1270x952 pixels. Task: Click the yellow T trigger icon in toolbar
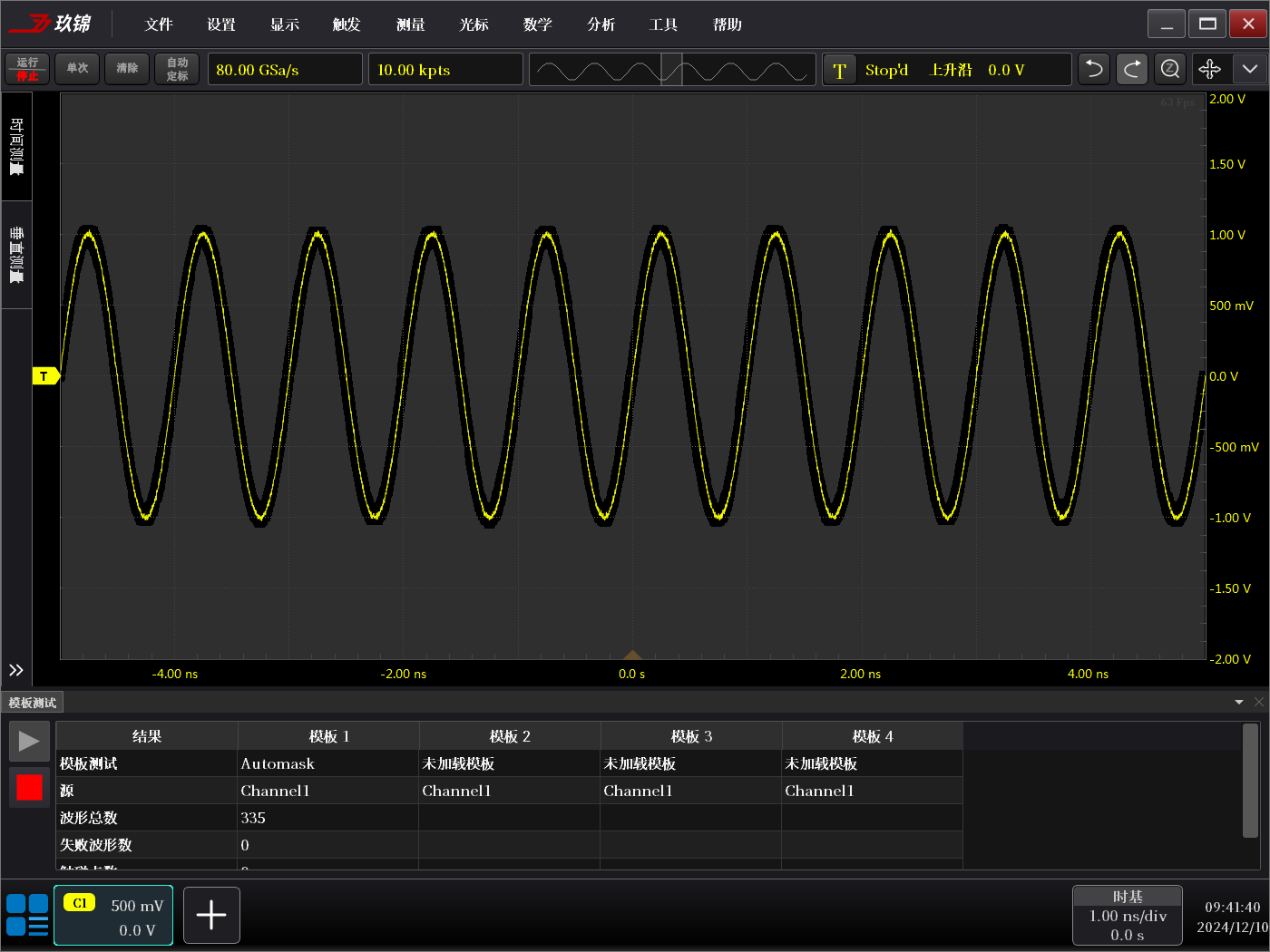tap(840, 70)
